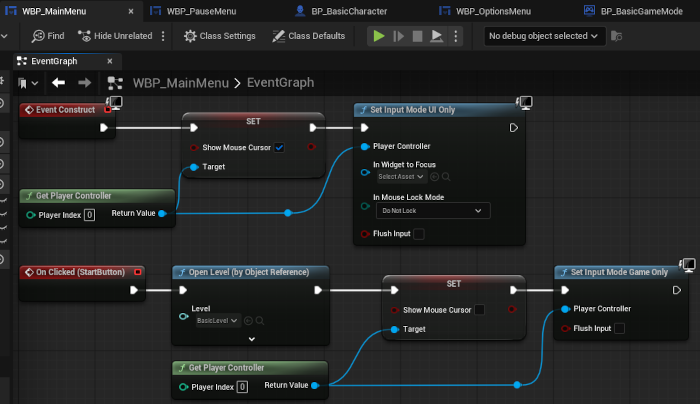Click the play options three-dot menu icon
The width and height of the screenshot is (700, 404).
(457, 36)
